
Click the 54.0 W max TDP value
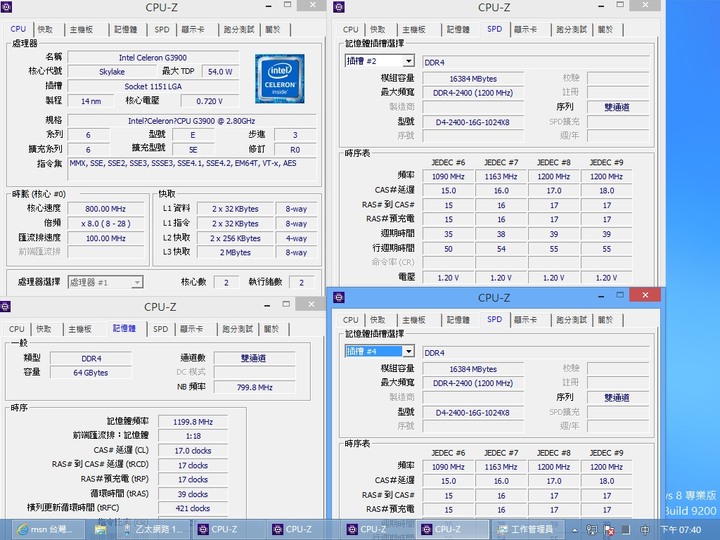click(220, 72)
